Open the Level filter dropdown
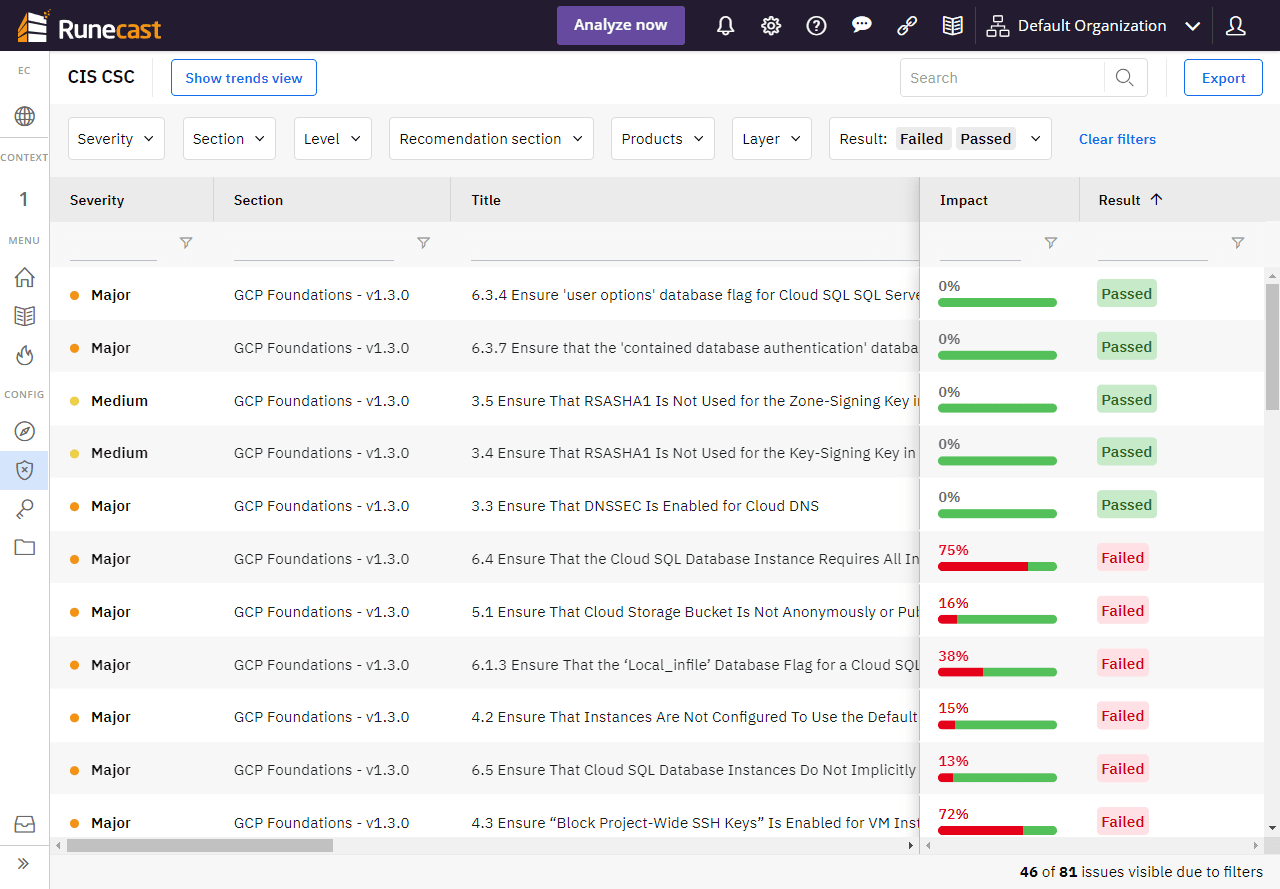The image size is (1280, 889). 333,139
